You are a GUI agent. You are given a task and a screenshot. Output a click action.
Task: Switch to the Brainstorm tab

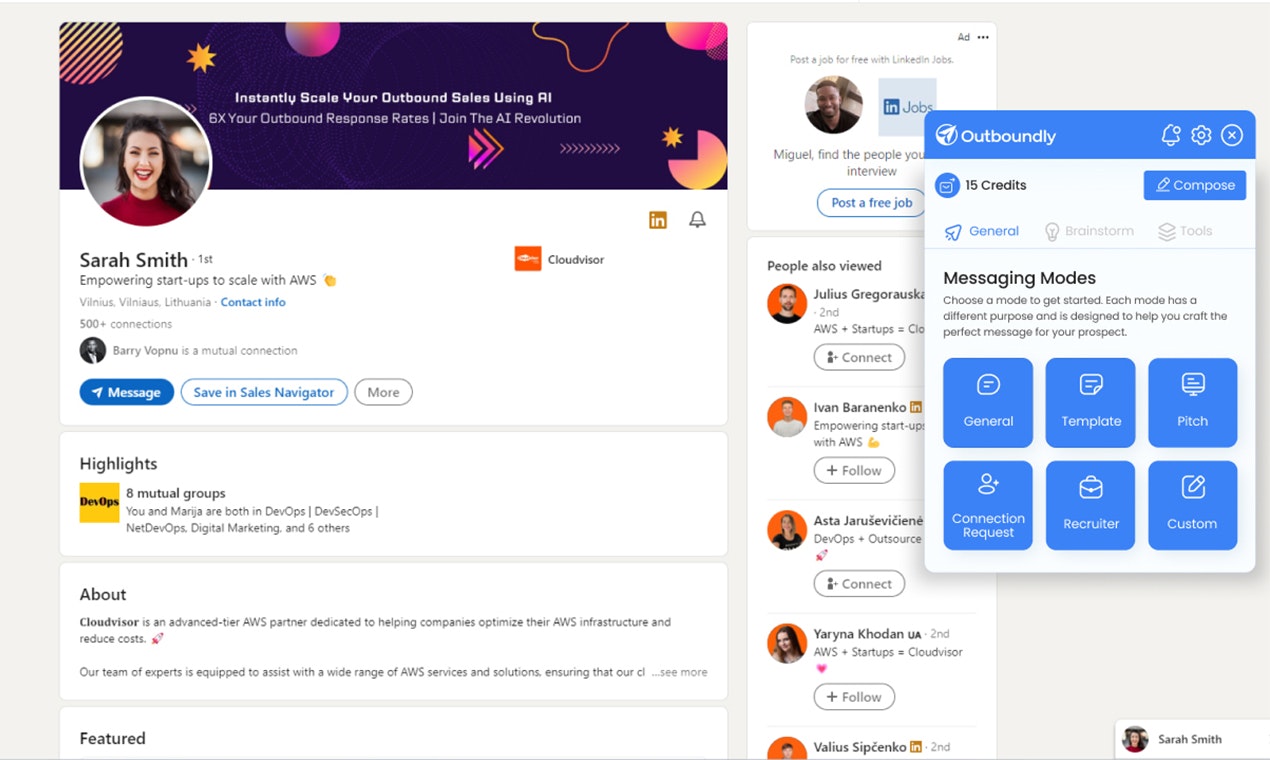tap(1089, 231)
